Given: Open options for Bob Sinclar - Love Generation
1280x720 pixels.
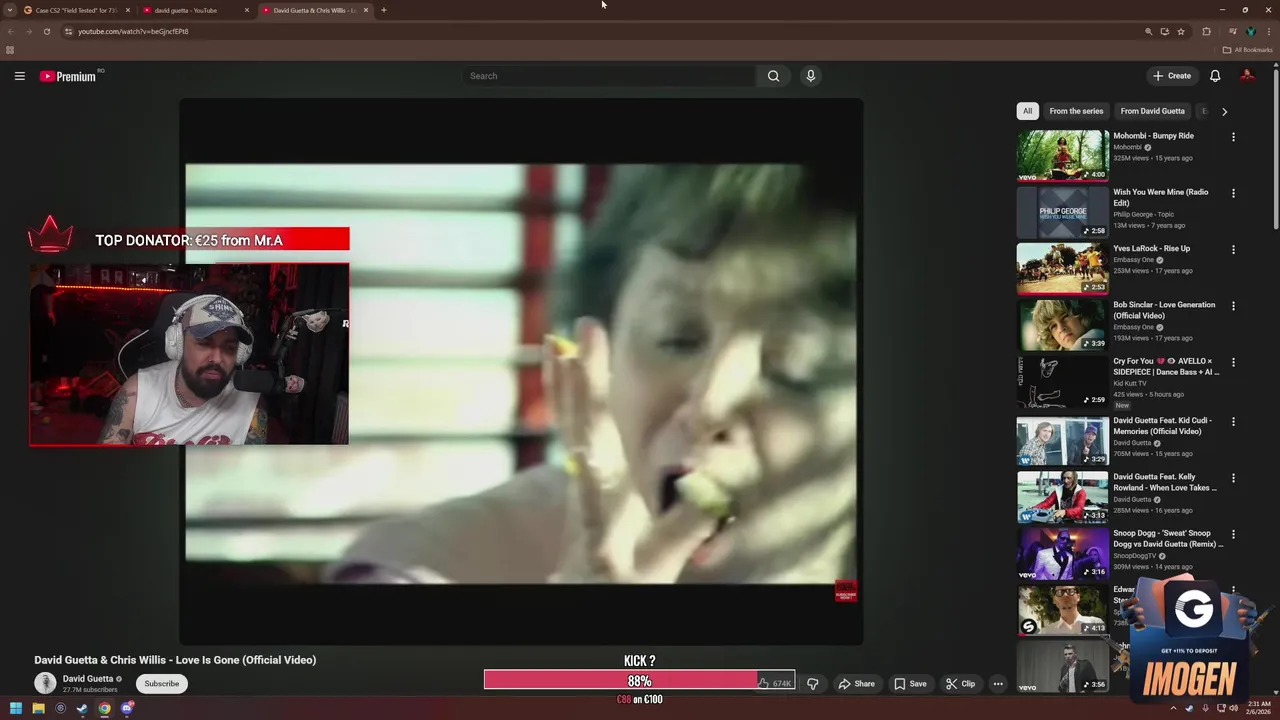Looking at the screenshot, I should pyautogui.click(x=1233, y=306).
